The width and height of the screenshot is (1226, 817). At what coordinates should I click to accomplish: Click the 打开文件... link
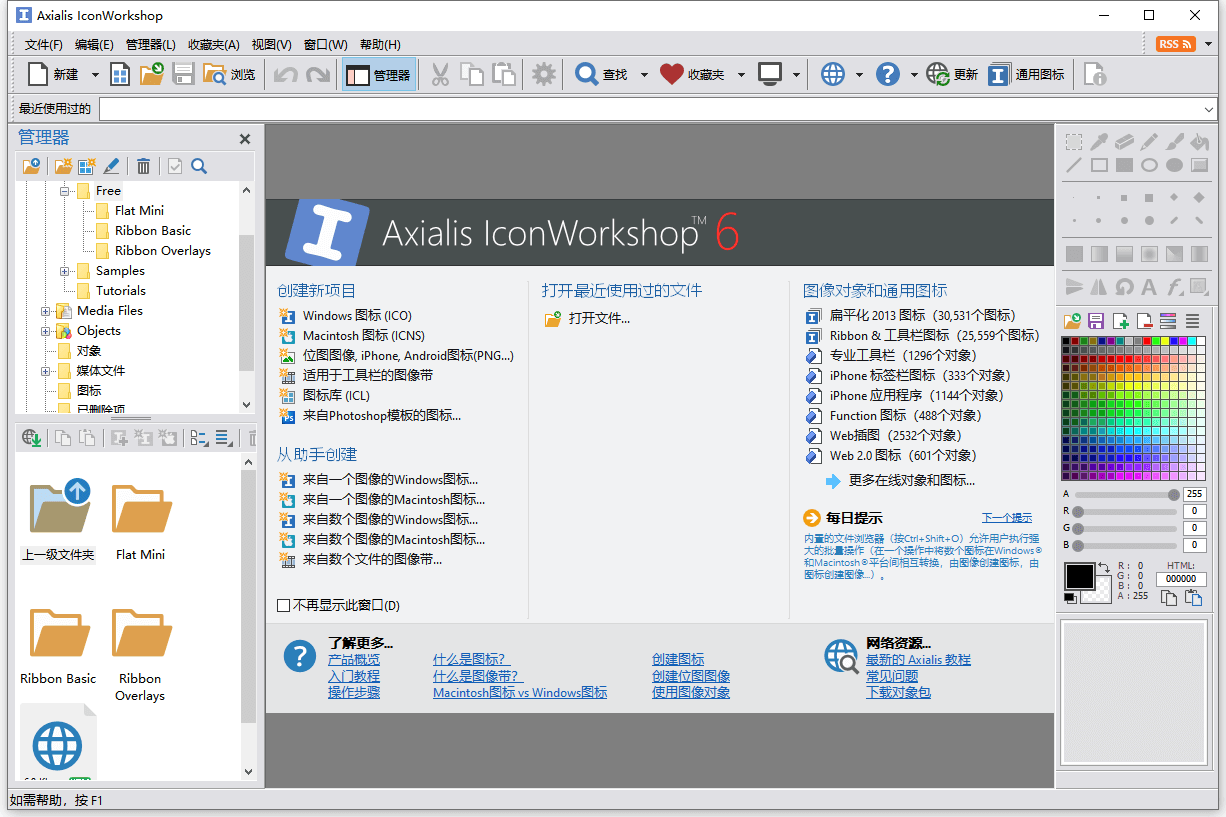point(600,319)
